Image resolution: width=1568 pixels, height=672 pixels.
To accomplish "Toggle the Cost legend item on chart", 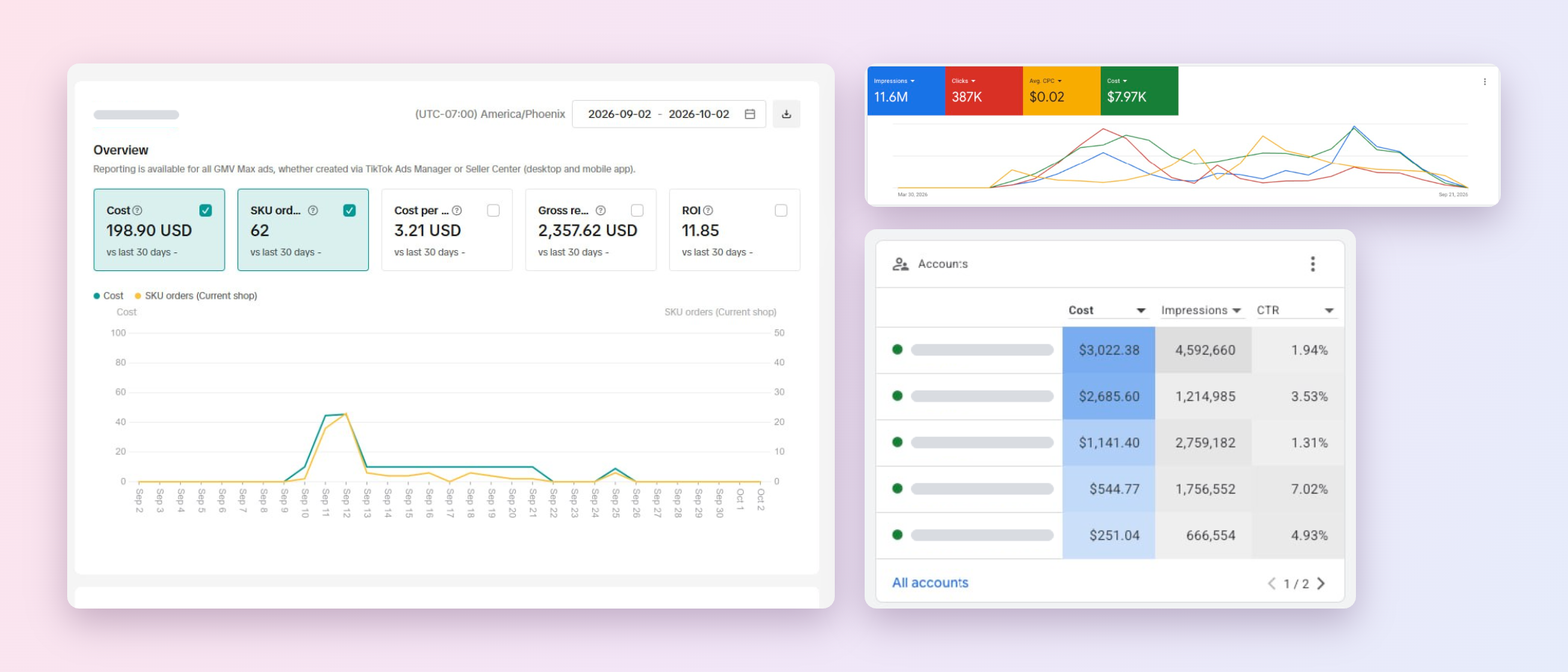I will [108, 296].
